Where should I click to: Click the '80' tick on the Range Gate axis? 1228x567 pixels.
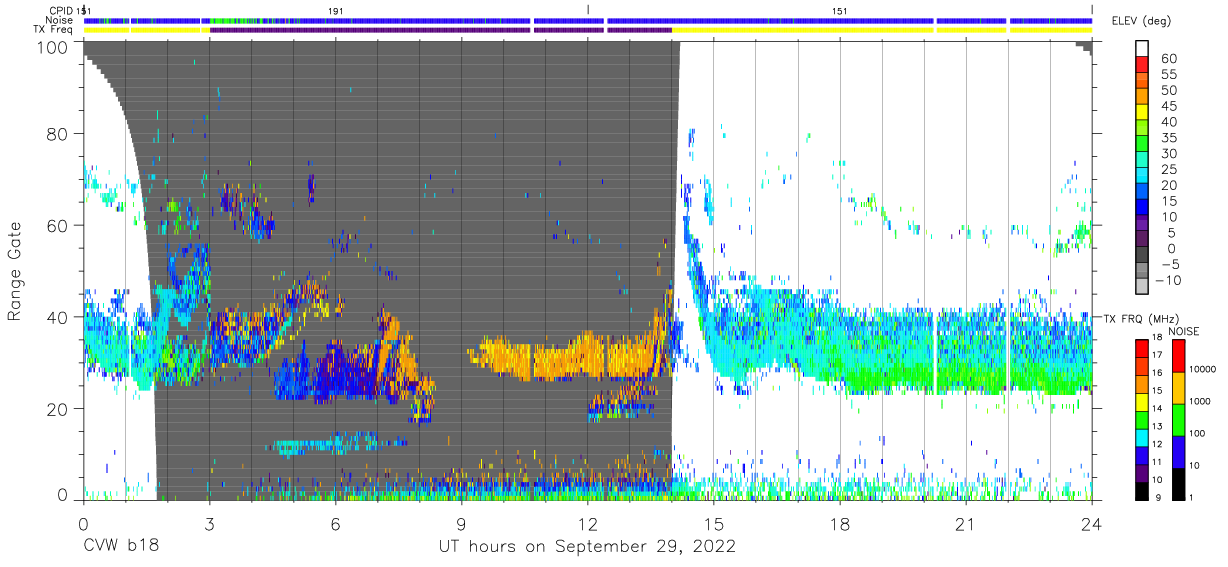click(59, 133)
